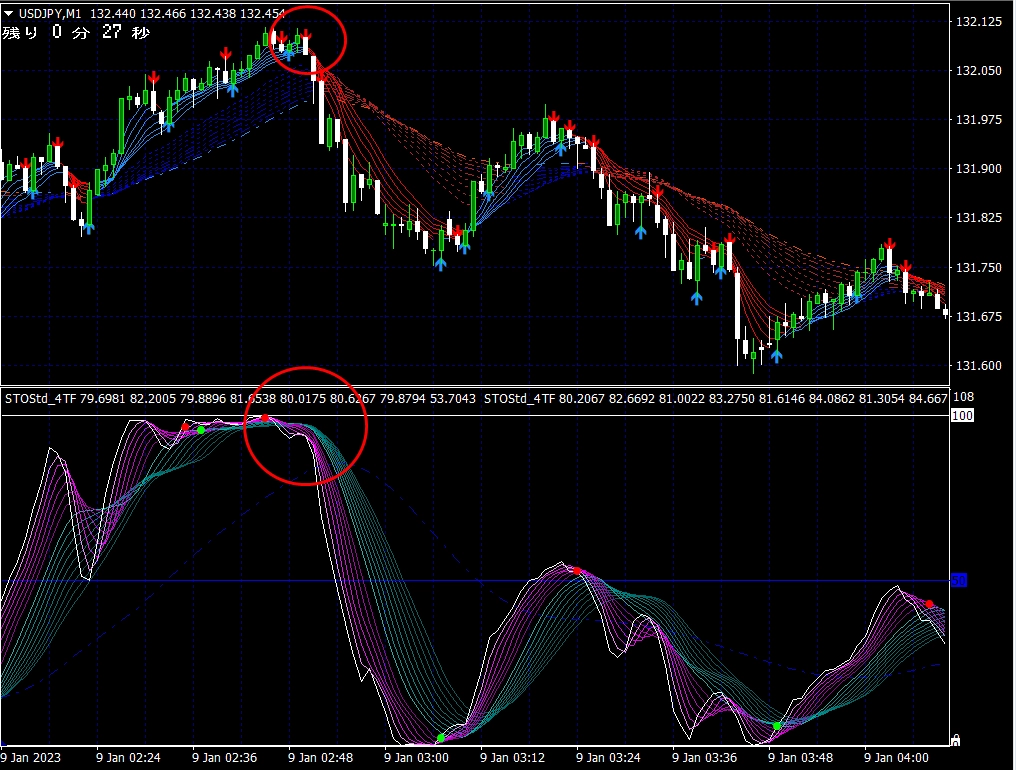Click the 131.900 price level on the right scale

[x=979, y=169]
